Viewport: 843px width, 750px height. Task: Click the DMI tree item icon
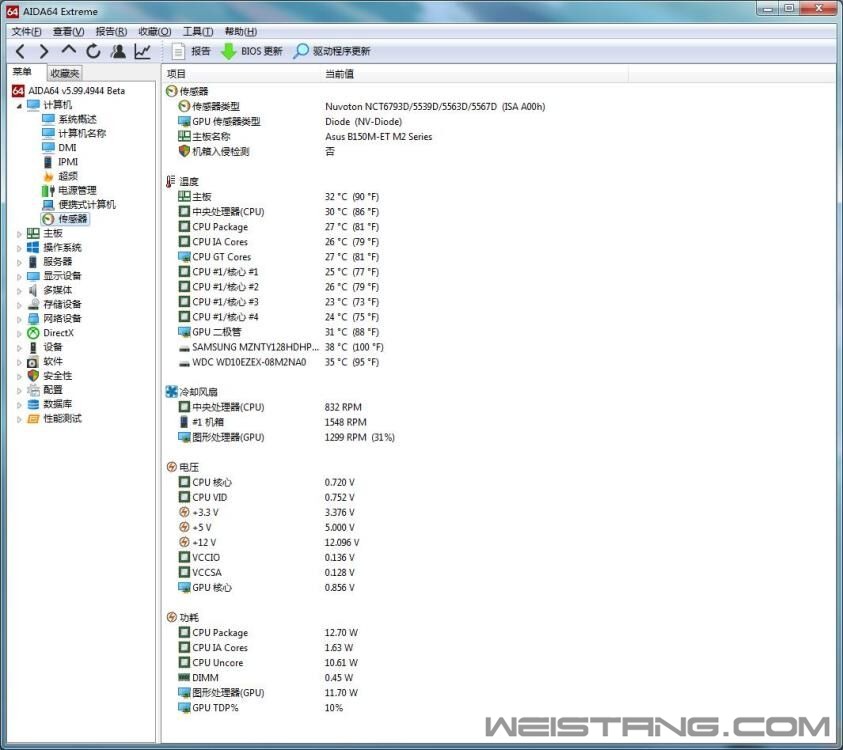[x=48, y=147]
